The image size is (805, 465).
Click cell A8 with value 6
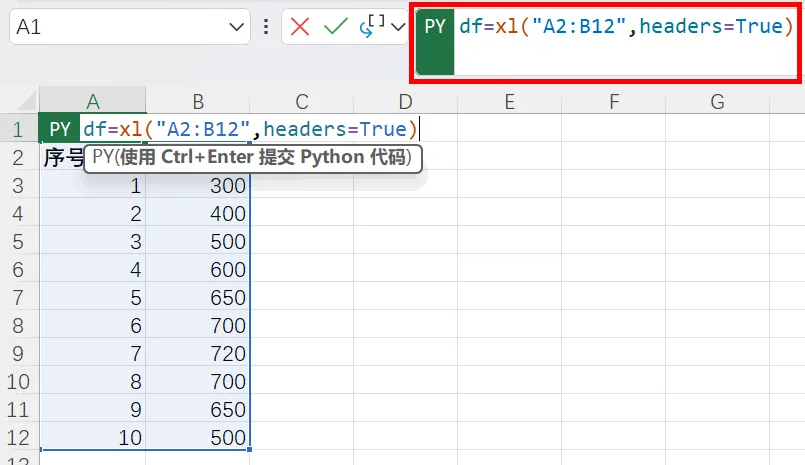point(93,325)
